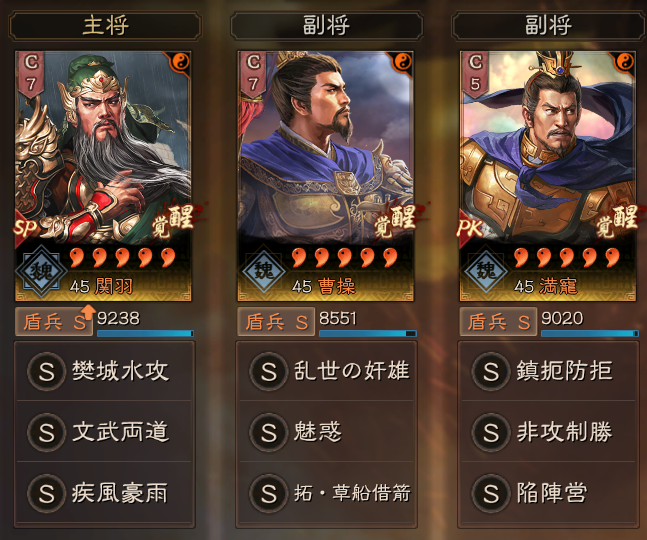647x540 pixels.
Task: Click the yin-yang icon on 満寵's card
Action: tap(625, 62)
